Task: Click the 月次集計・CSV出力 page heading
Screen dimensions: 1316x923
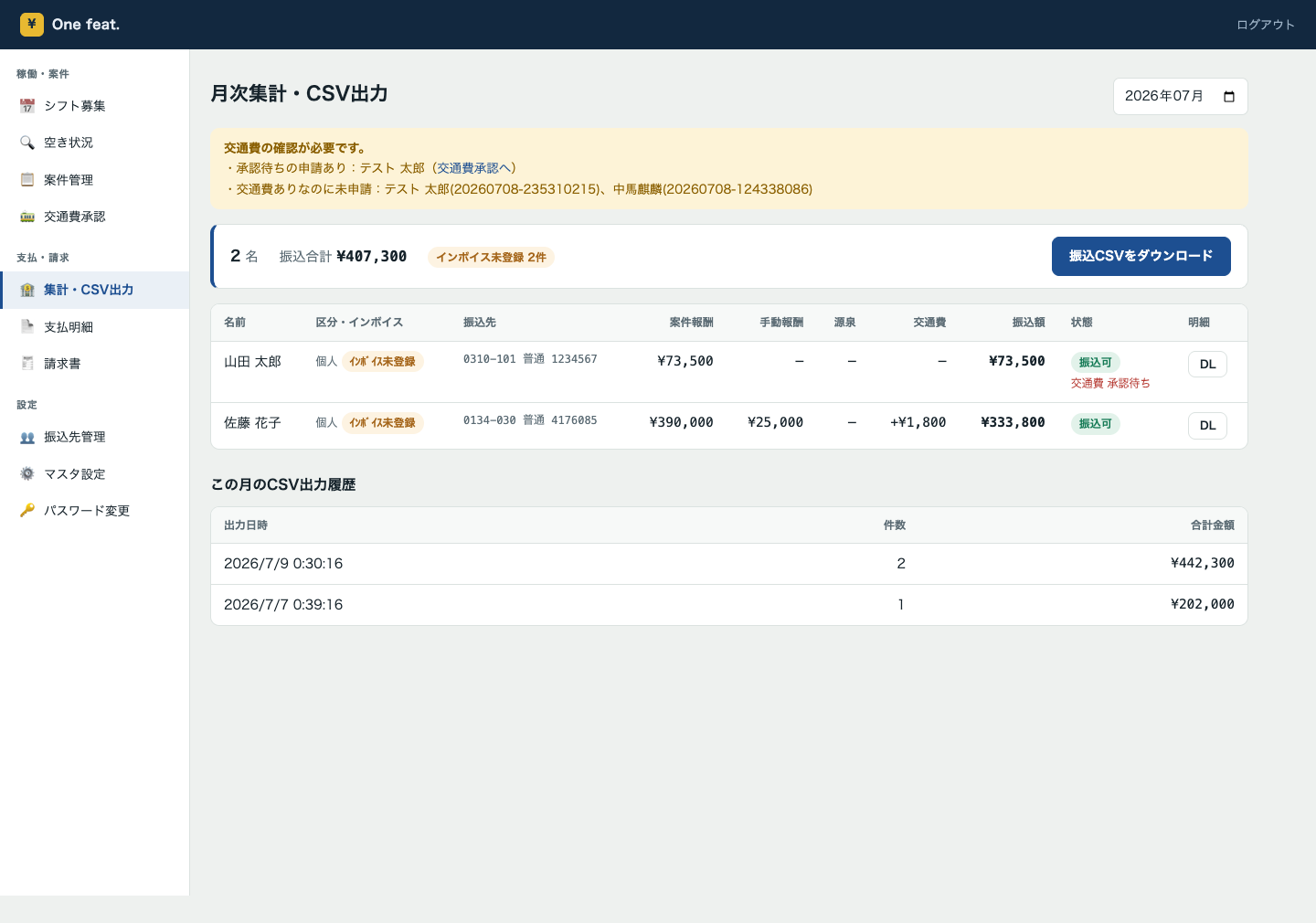Action: (300, 94)
